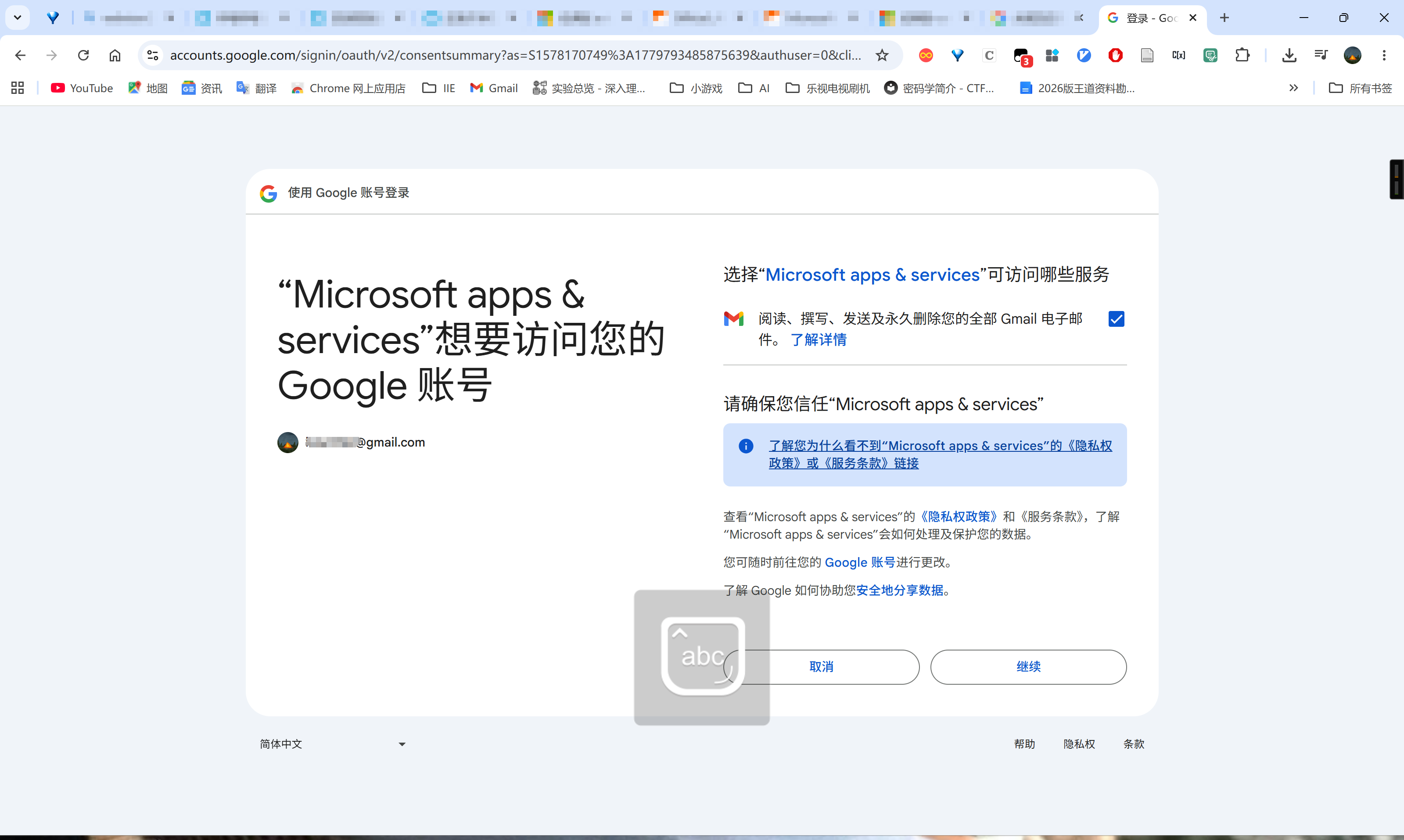Open the 所有书签 folder
The width and height of the screenshot is (1404, 840).
pos(1360,88)
